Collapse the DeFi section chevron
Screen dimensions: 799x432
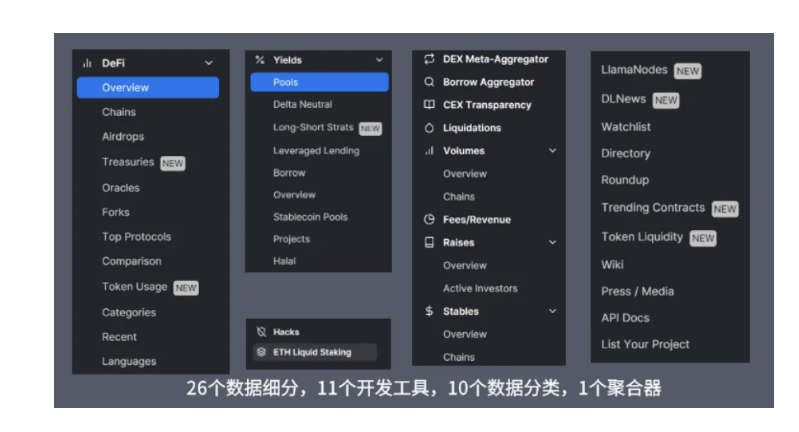click(209, 63)
